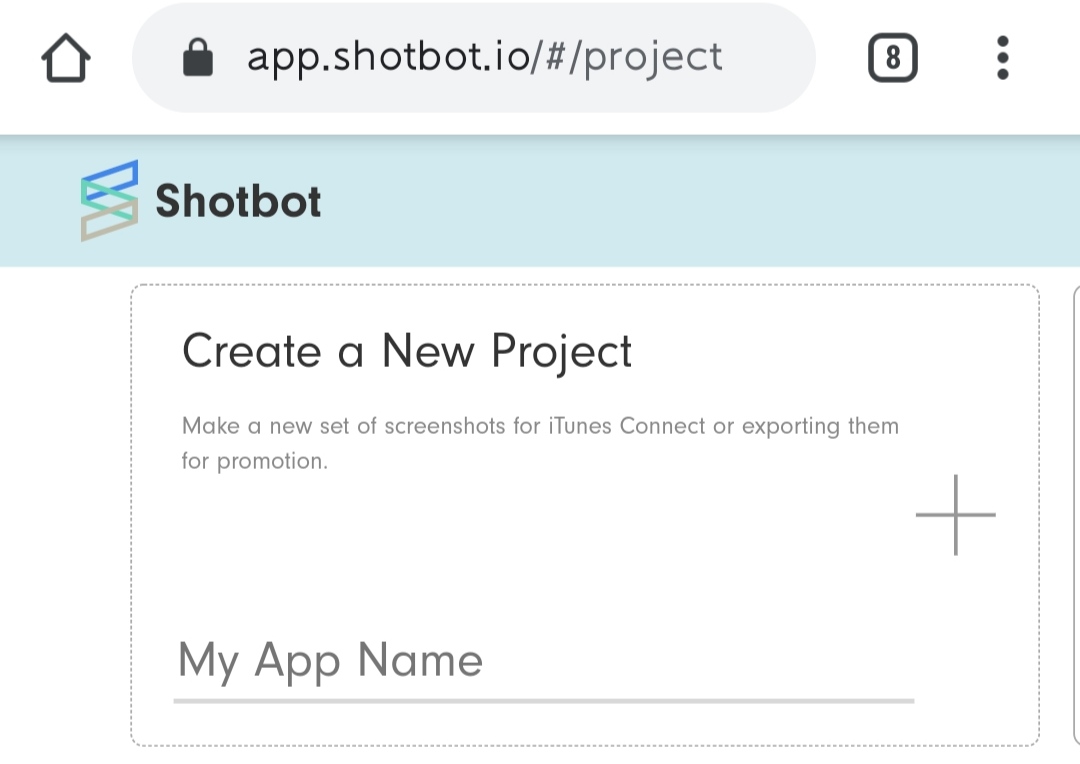Click the plus icon to create project
Image resolution: width=1080 pixels, height=764 pixels.
[955, 515]
